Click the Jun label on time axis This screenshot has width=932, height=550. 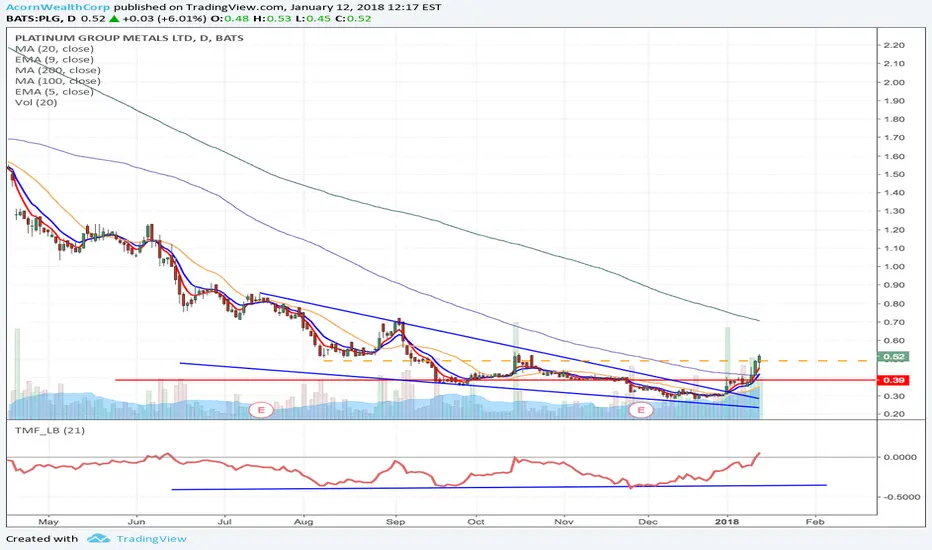tap(137, 521)
